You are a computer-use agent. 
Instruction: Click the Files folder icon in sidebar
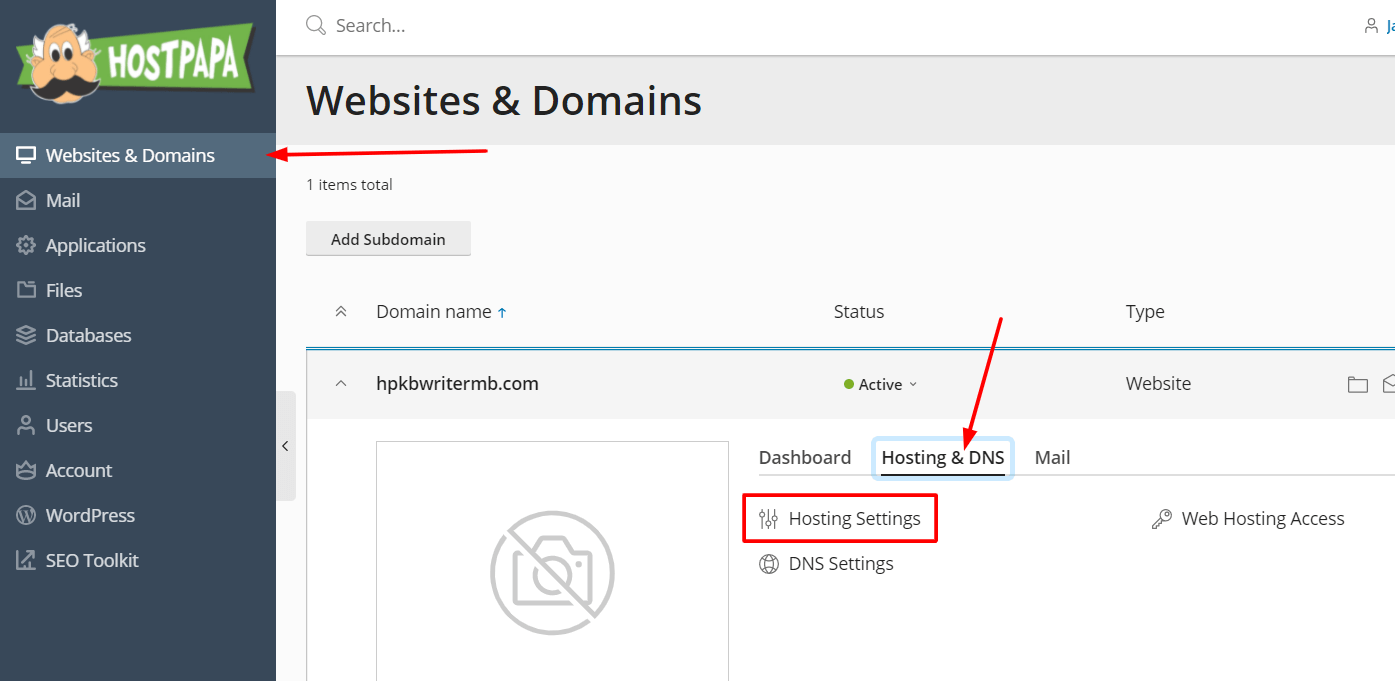pyautogui.click(x=25, y=290)
